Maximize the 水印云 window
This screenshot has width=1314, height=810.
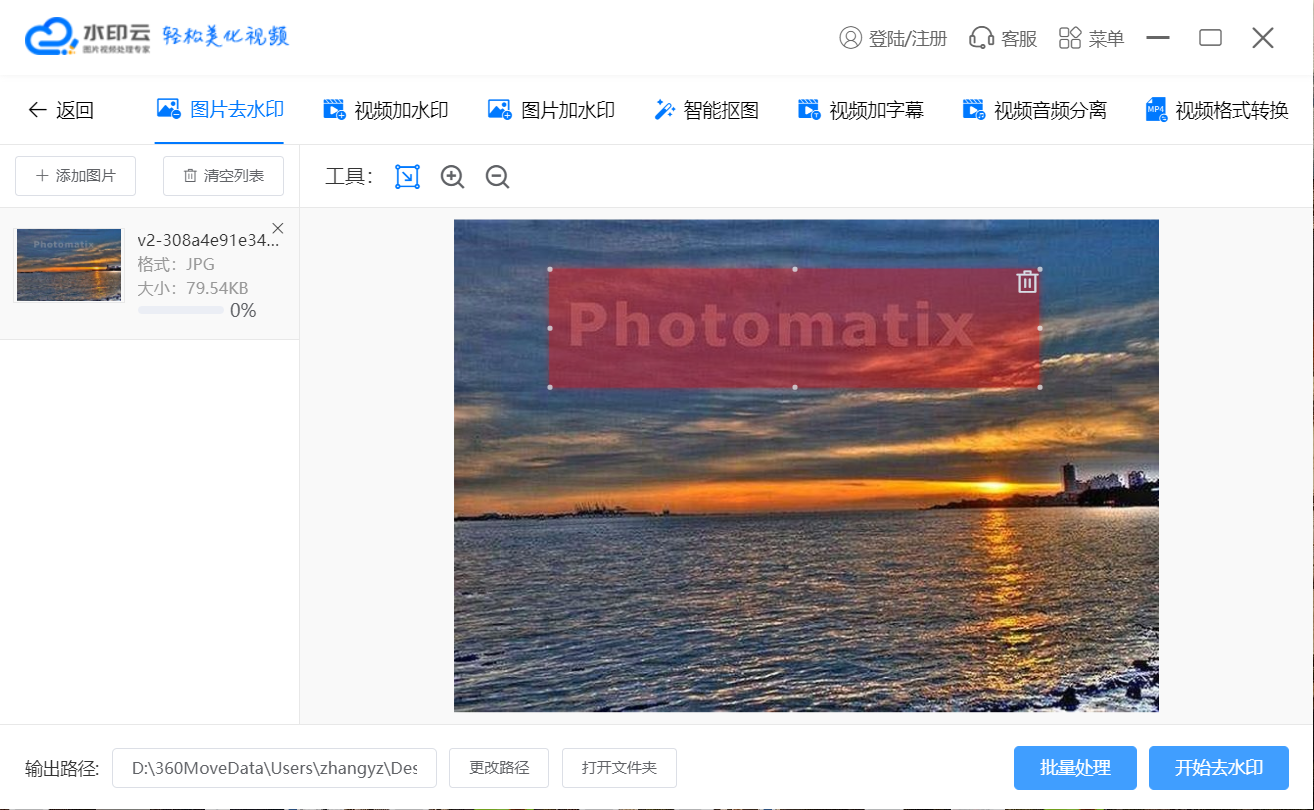[1211, 38]
